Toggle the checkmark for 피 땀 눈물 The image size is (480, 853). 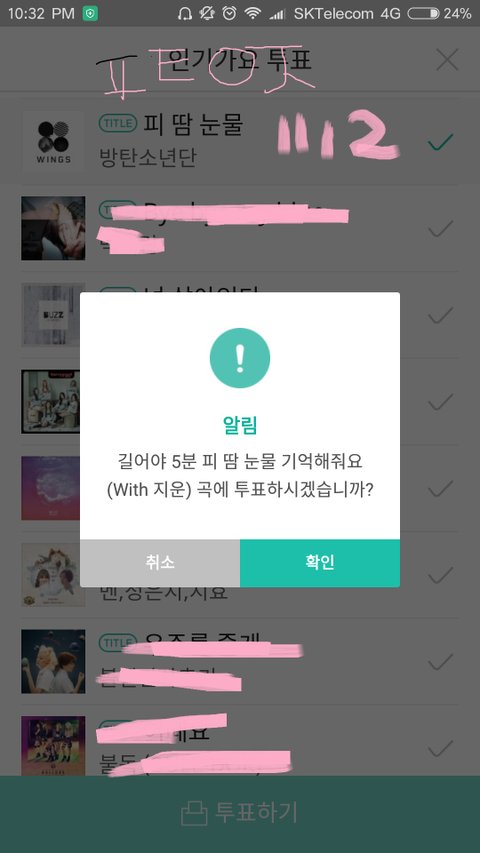pyautogui.click(x=440, y=141)
